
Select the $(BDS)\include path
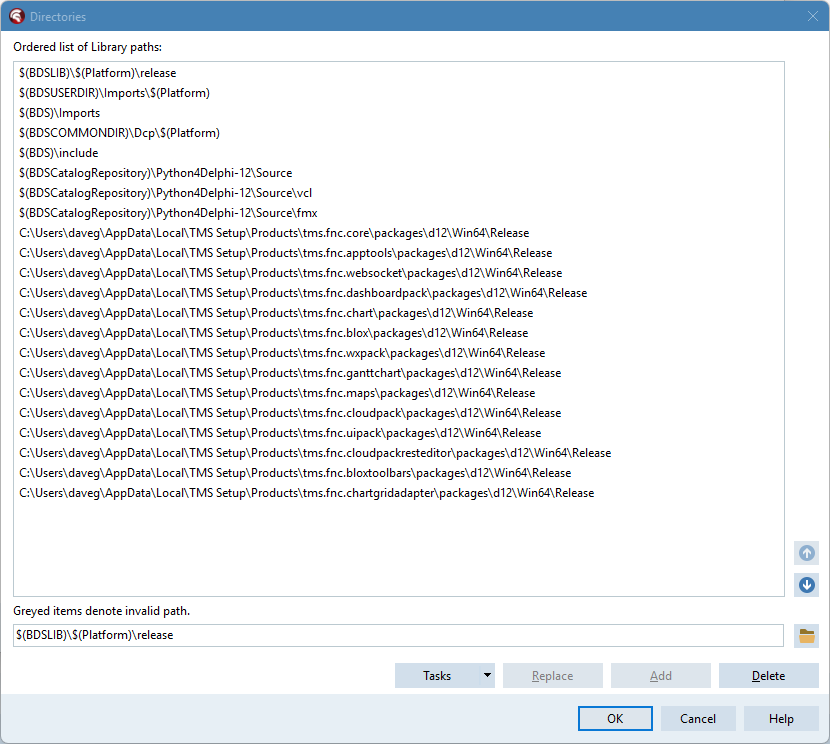coord(399,153)
